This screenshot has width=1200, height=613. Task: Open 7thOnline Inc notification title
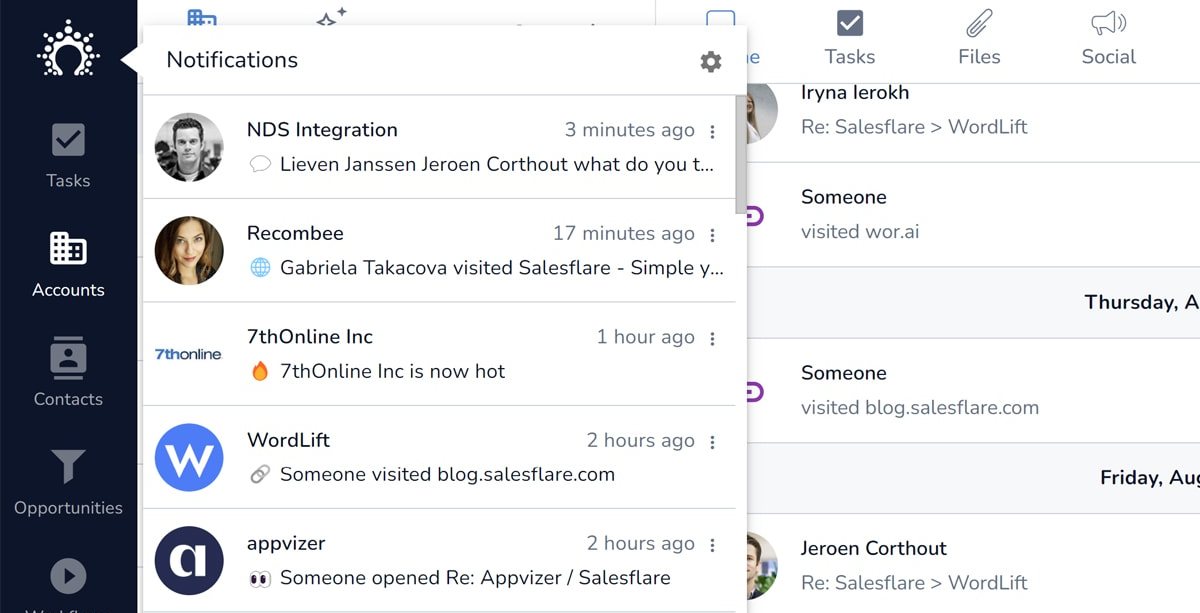point(310,337)
